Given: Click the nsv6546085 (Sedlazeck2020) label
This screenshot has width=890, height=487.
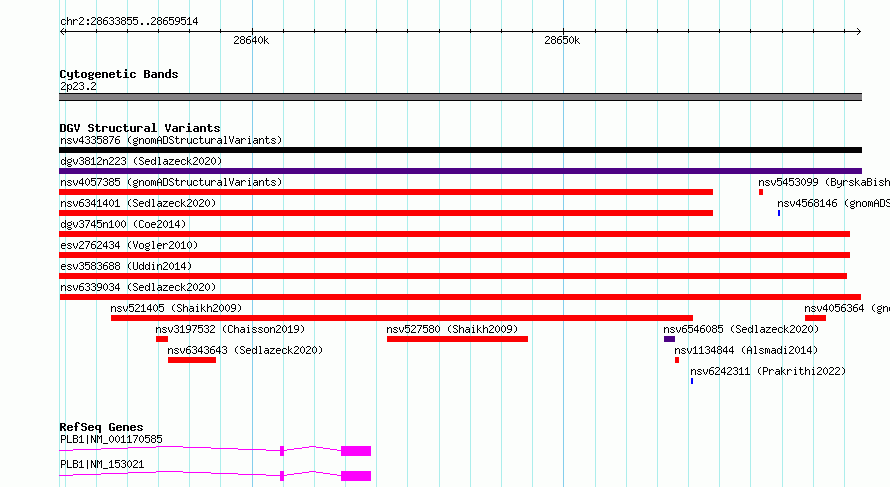Looking at the screenshot, I should 741,329.
